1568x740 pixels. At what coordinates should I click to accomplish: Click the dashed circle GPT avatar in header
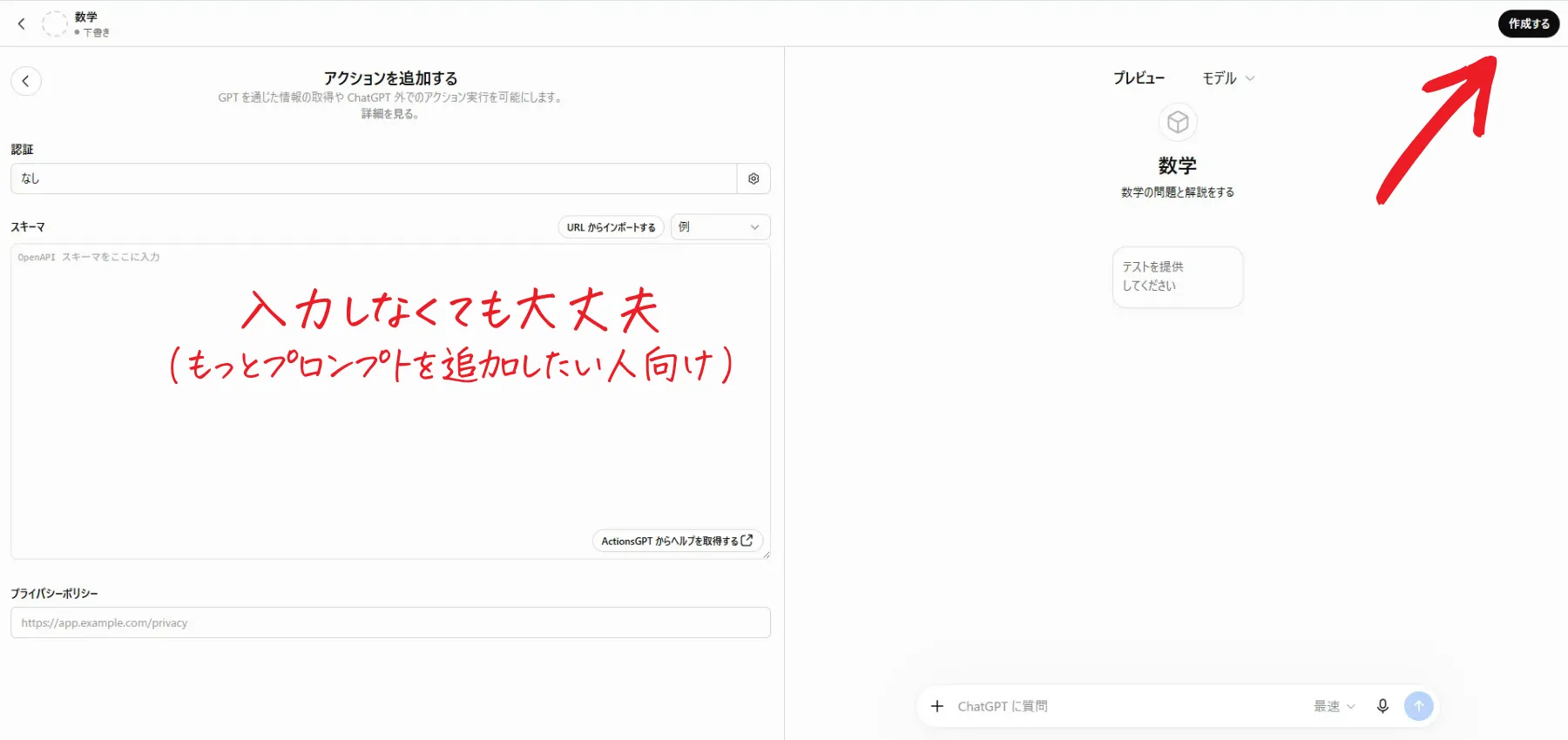click(x=55, y=24)
